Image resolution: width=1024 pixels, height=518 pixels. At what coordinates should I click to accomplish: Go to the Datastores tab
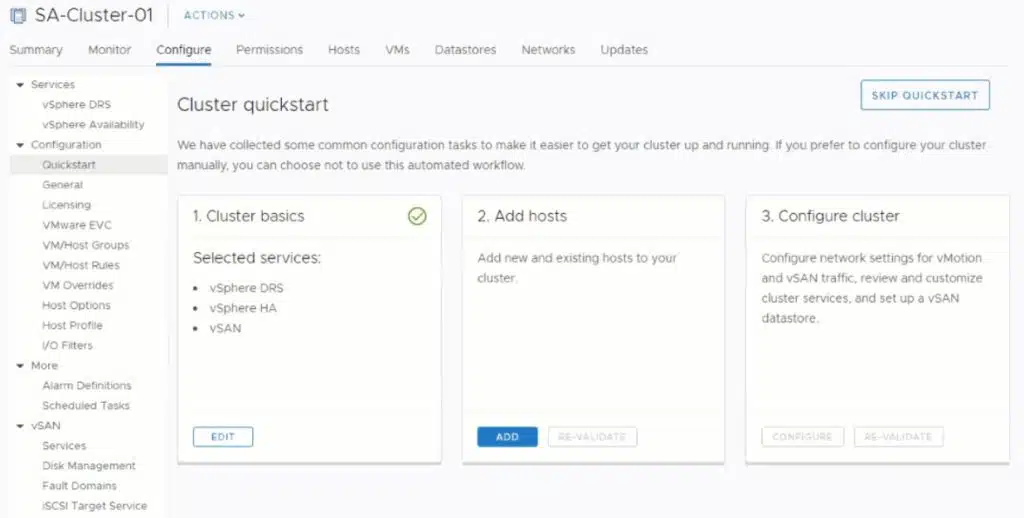(x=465, y=50)
